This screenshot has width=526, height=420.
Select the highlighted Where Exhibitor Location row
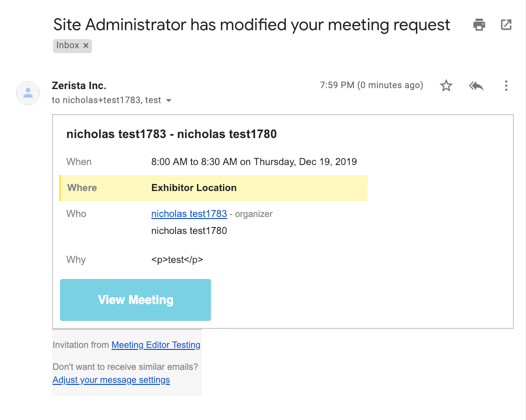[213, 188]
